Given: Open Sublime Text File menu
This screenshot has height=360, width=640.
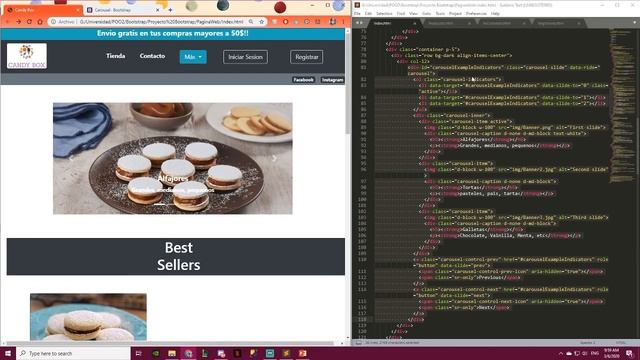Looking at the screenshot, I should click(357, 13).
